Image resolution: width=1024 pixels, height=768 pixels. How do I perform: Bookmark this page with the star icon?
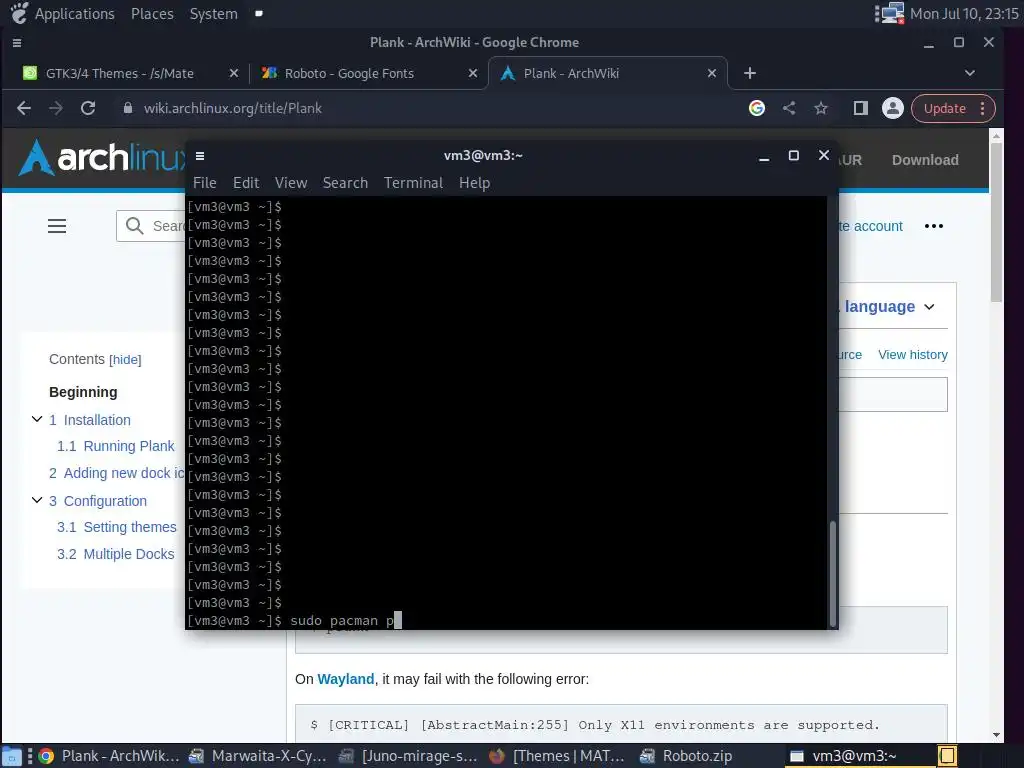click(x=821, y=108)
